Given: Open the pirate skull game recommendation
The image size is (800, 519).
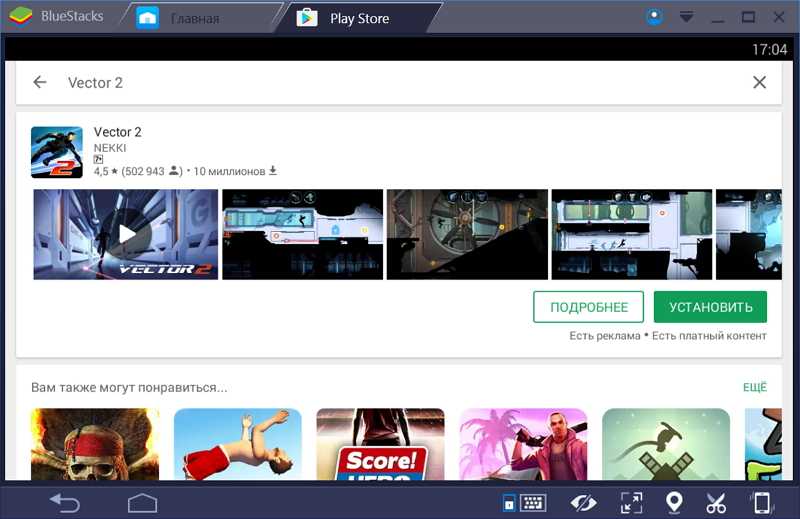Looking at the screenshot, I should (95, 444).
